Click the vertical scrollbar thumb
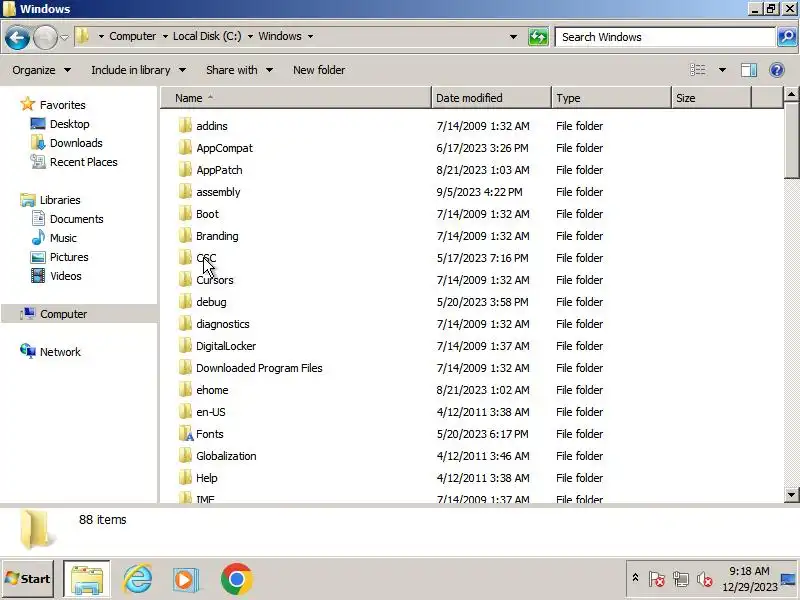This screenshot has width=800, height=600. point(791,140)
